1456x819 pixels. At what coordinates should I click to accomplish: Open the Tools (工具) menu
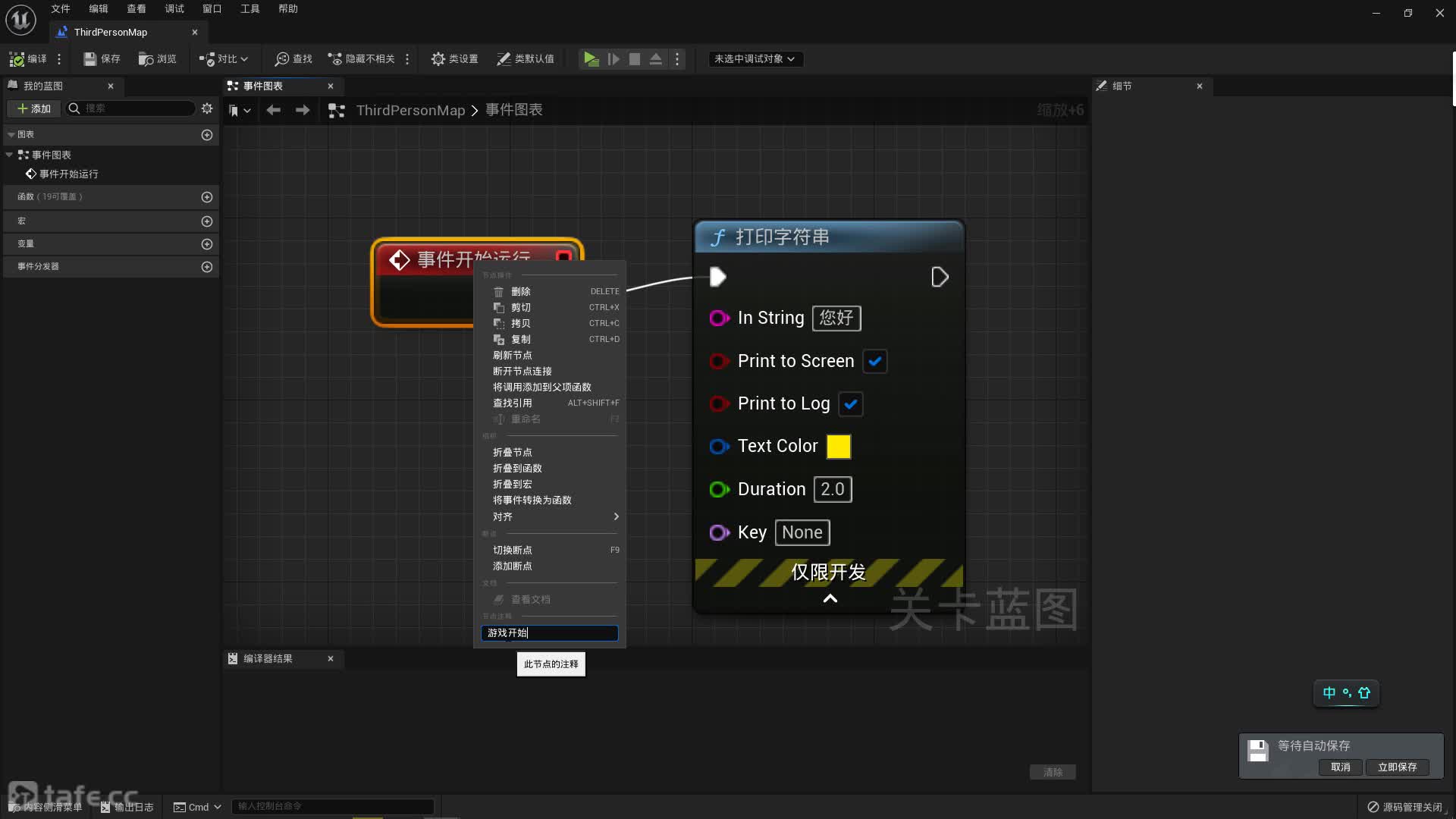pos(250,8)
